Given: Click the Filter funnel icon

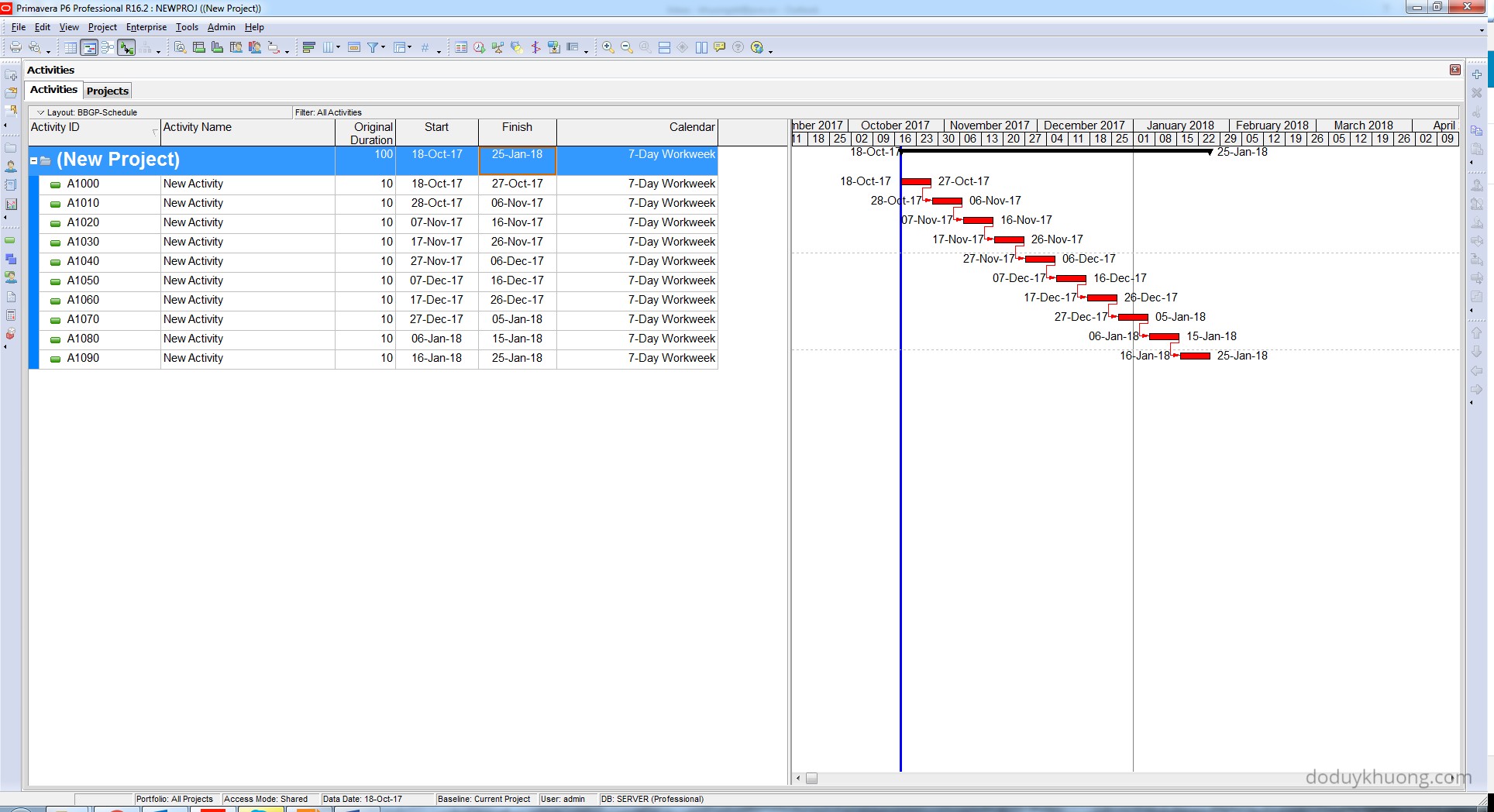Looking at the screenshot, I should coord(373,48).
